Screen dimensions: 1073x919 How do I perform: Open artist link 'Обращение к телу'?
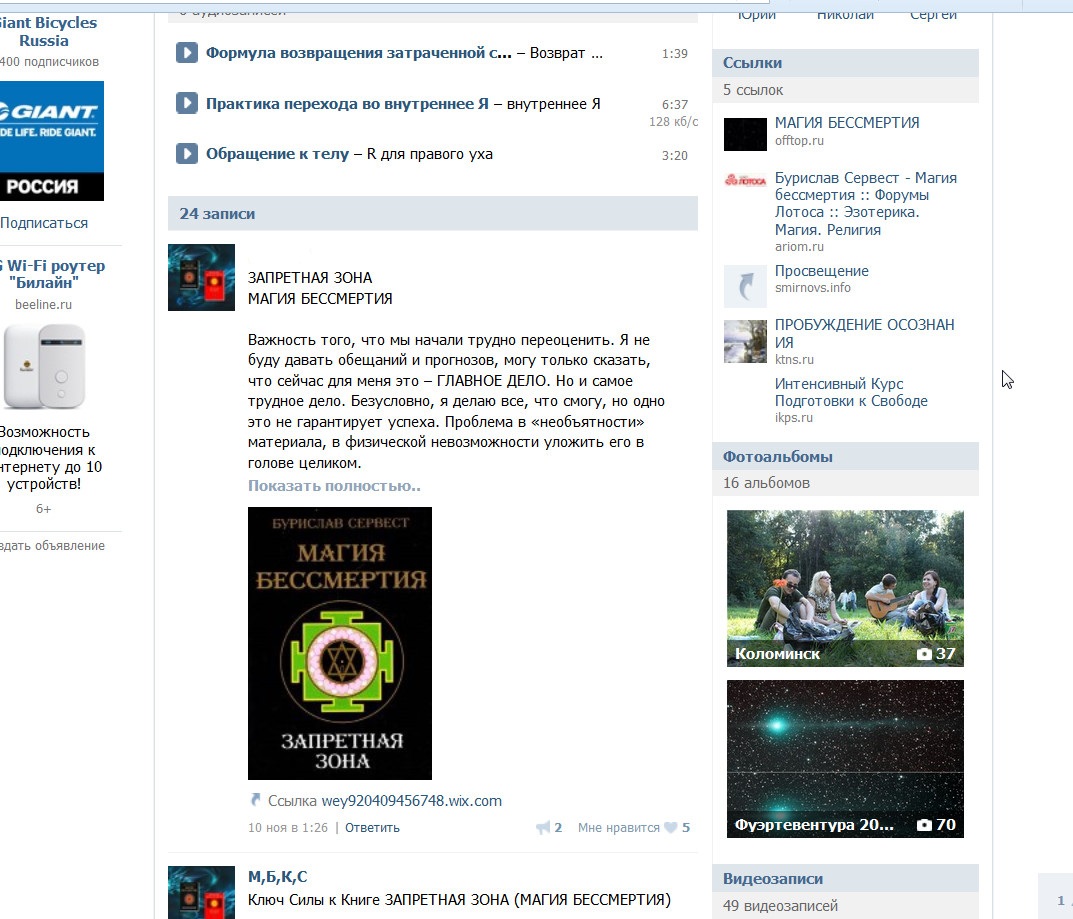pyautogui.click(x=277, y=153)
